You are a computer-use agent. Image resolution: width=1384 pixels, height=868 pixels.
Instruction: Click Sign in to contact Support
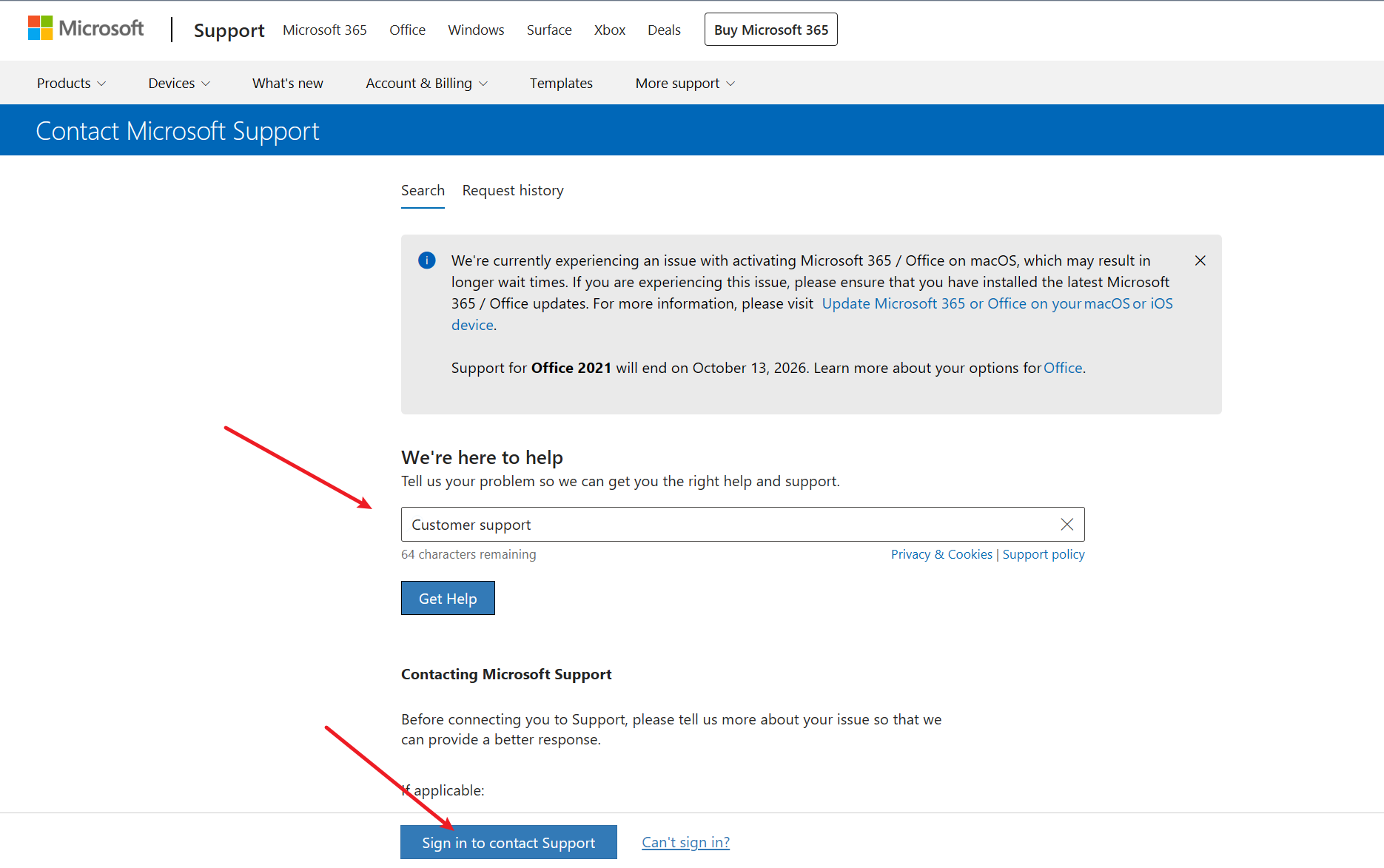click(x=508, y=842)
